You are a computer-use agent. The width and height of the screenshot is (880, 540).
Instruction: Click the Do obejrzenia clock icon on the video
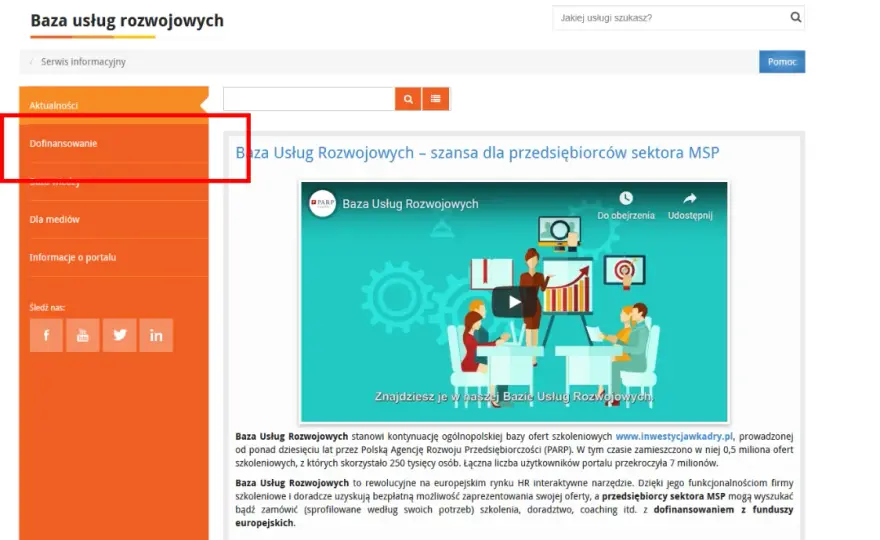click(626, 198)
